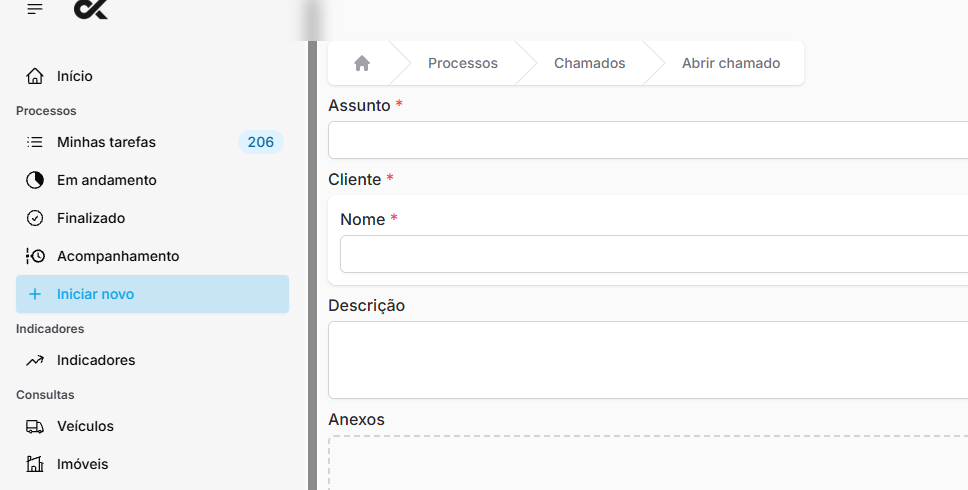968x490 pixels.
Task: Open Finalizado menu item
Action: 152,218
